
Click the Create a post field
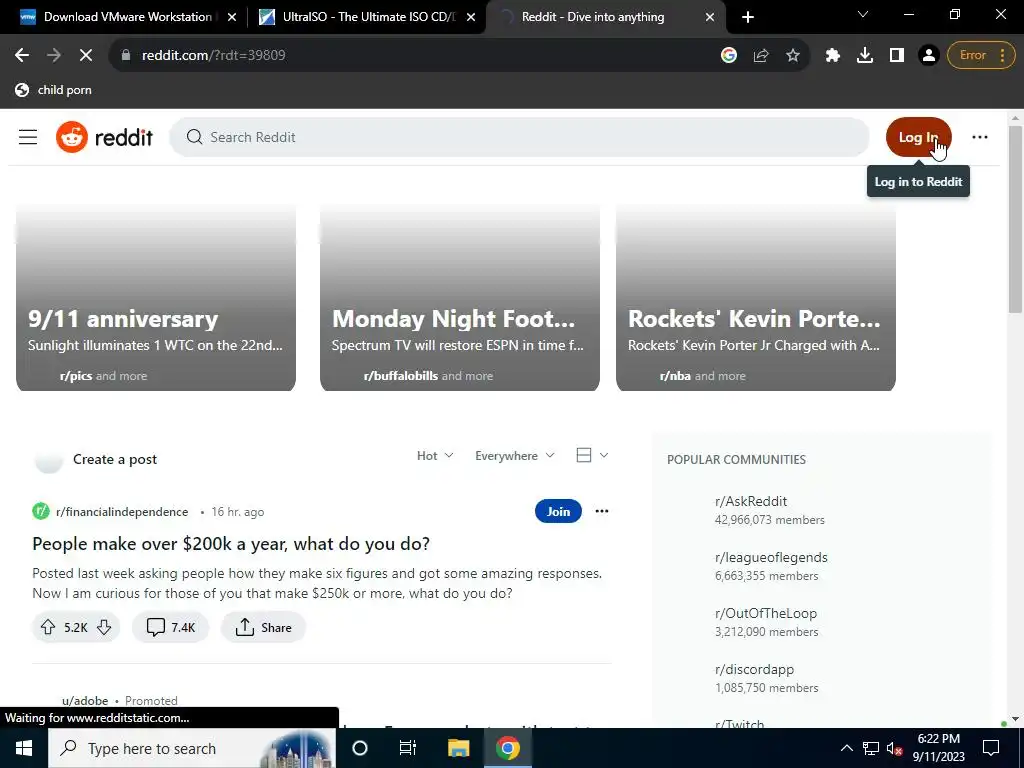[115, 460]
